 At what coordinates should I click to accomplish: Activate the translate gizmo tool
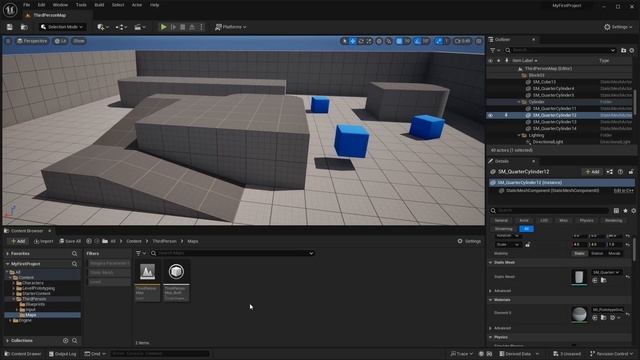(x=353, y=41)
